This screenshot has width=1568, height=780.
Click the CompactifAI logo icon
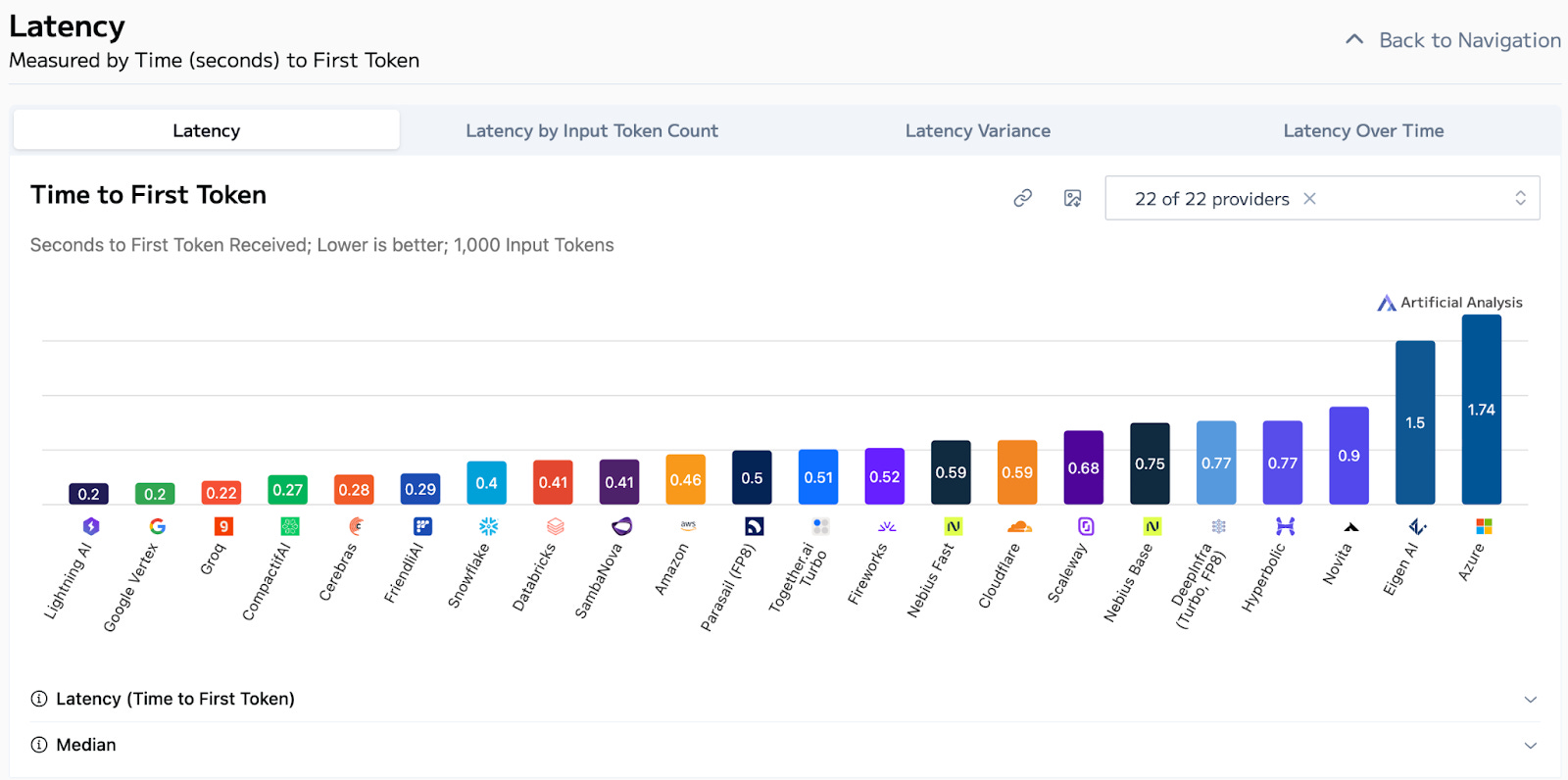point(290,526)
